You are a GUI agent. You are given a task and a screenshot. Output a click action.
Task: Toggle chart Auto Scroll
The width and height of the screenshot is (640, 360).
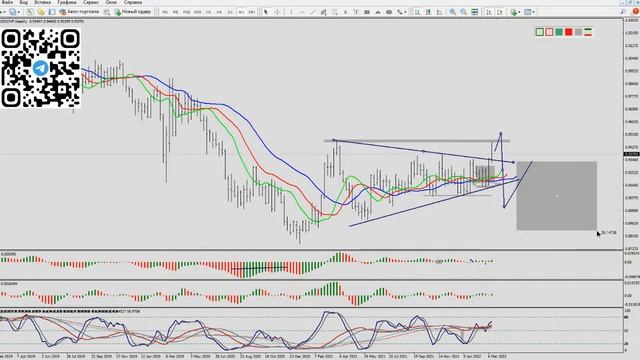tap(489, 12)
